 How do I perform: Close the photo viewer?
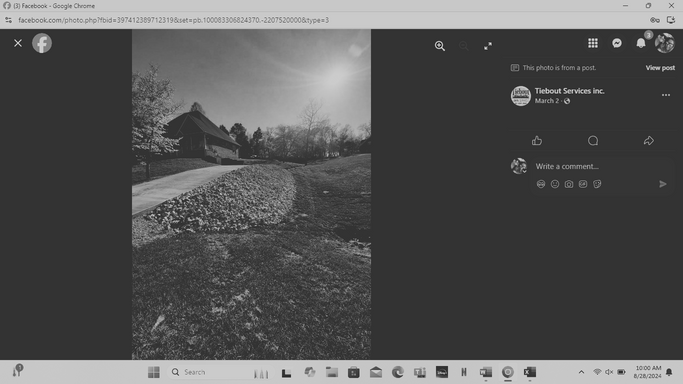click(x=18, y=43)
